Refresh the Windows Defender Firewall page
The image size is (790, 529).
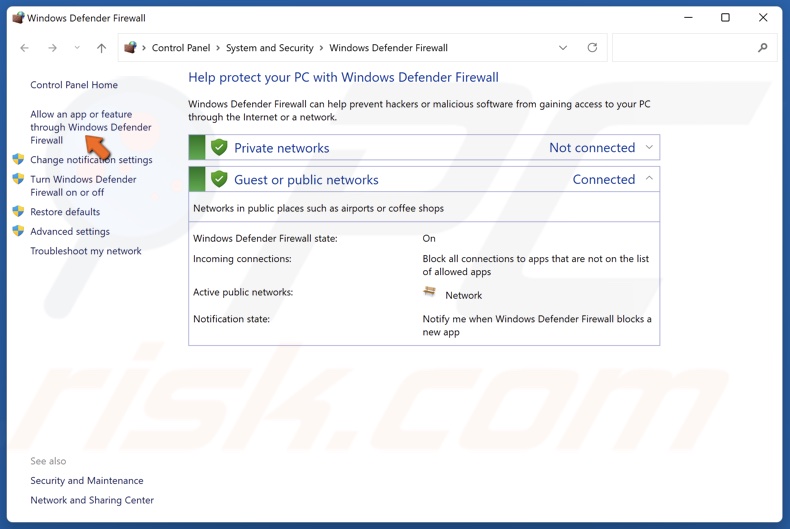pyautogui.click(x=592, y=47)
